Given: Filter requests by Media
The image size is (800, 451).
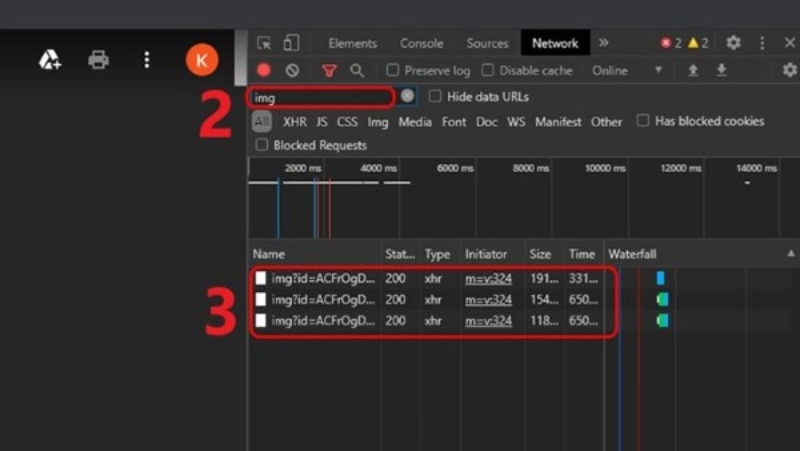Looking at the screenshot, I should [x=415, y=122].
